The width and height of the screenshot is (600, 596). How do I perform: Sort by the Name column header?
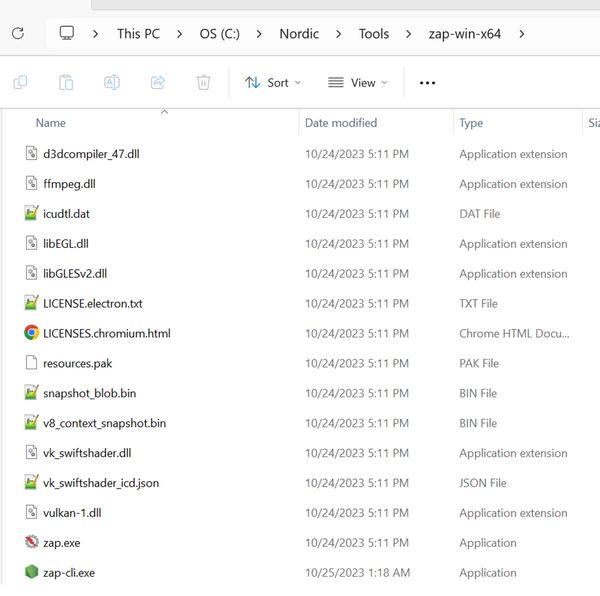[x=51, y=123]
